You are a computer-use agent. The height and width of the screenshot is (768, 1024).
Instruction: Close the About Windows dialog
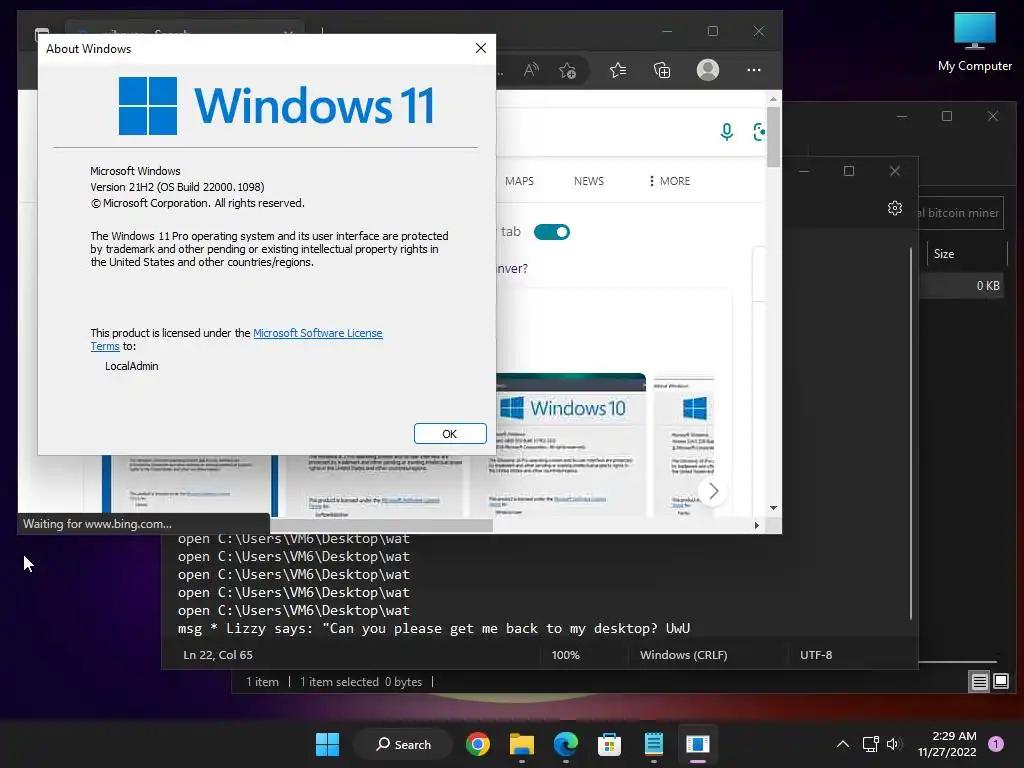point(481,48)
